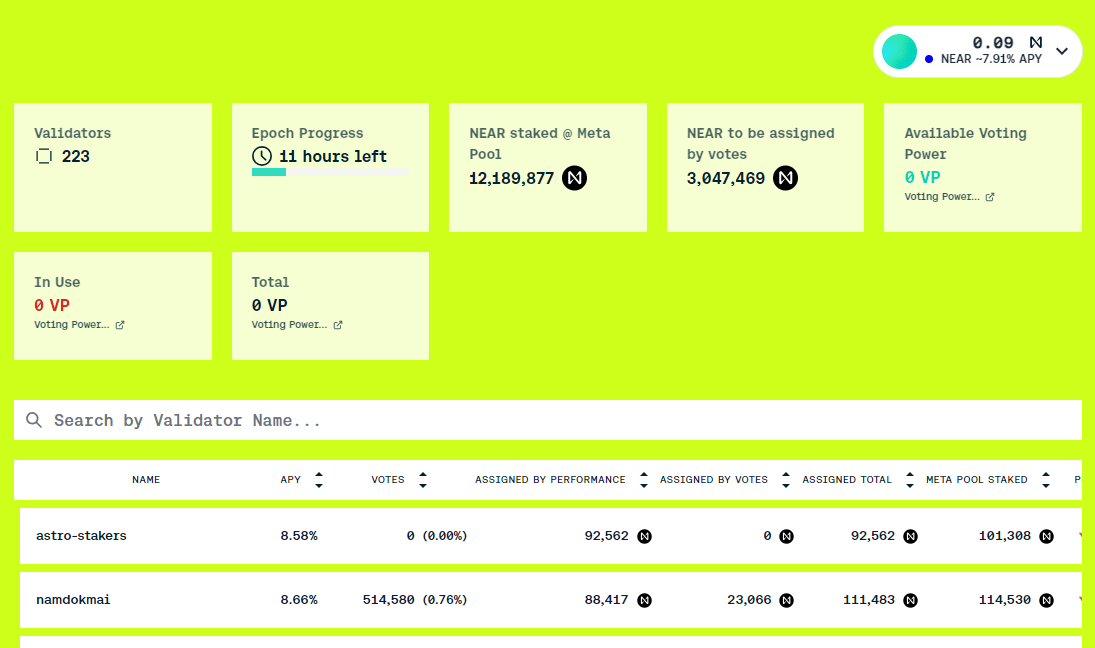Select the astro-stakers validator row

[x=551, y=536]
